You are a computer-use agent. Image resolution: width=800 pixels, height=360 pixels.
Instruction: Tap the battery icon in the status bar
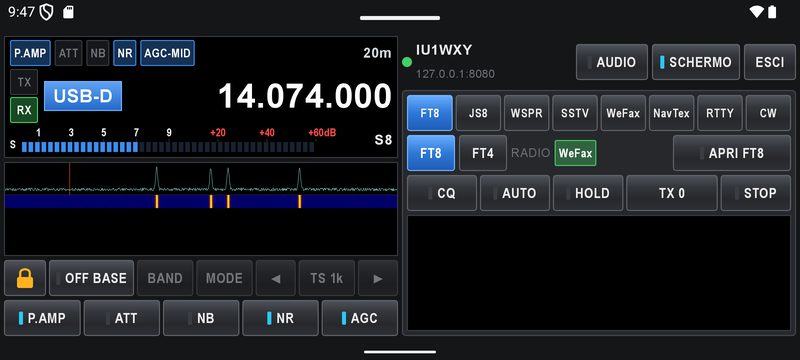[x=772, y=12]
